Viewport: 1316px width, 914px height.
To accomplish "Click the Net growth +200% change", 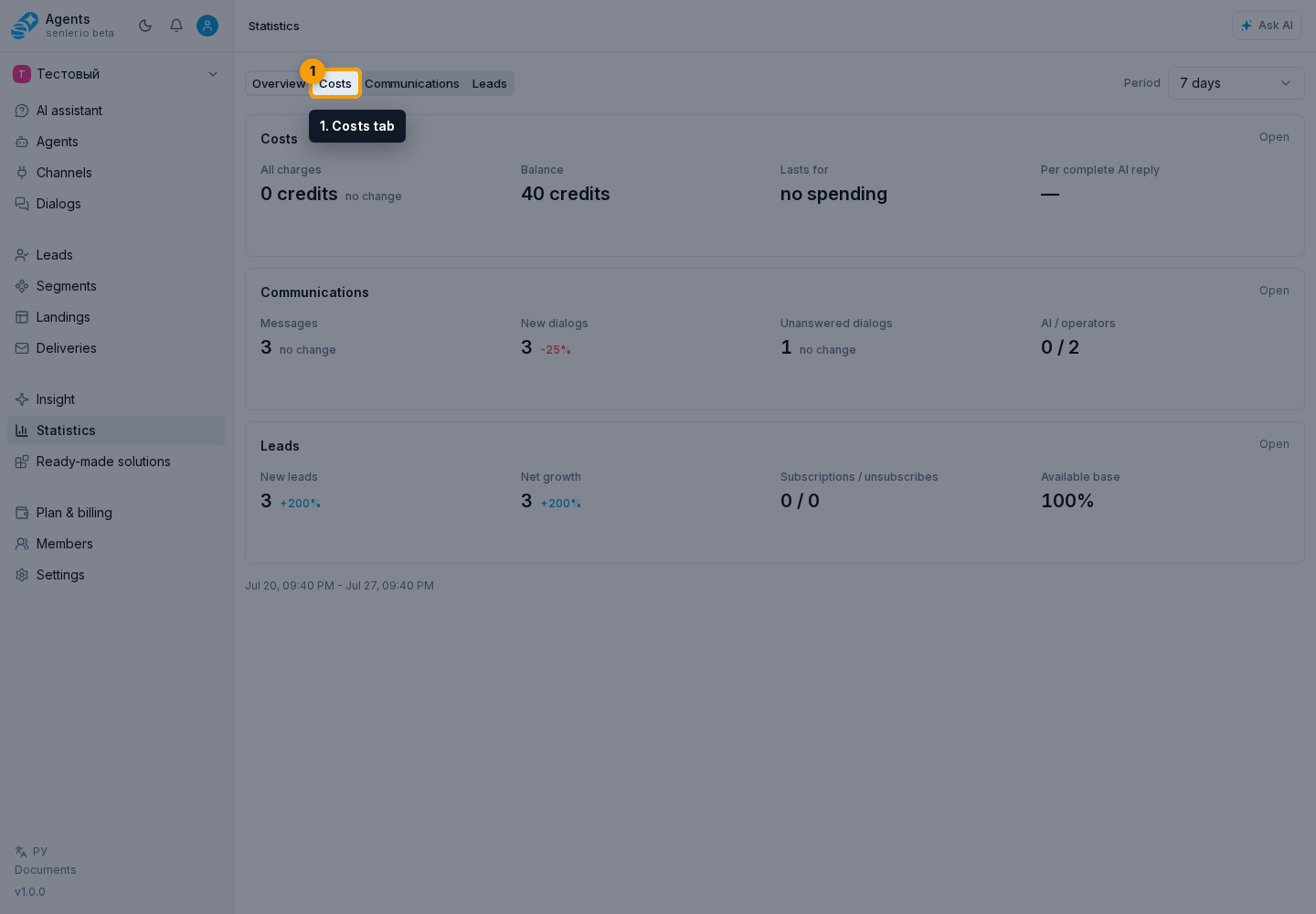I will 560,504.
